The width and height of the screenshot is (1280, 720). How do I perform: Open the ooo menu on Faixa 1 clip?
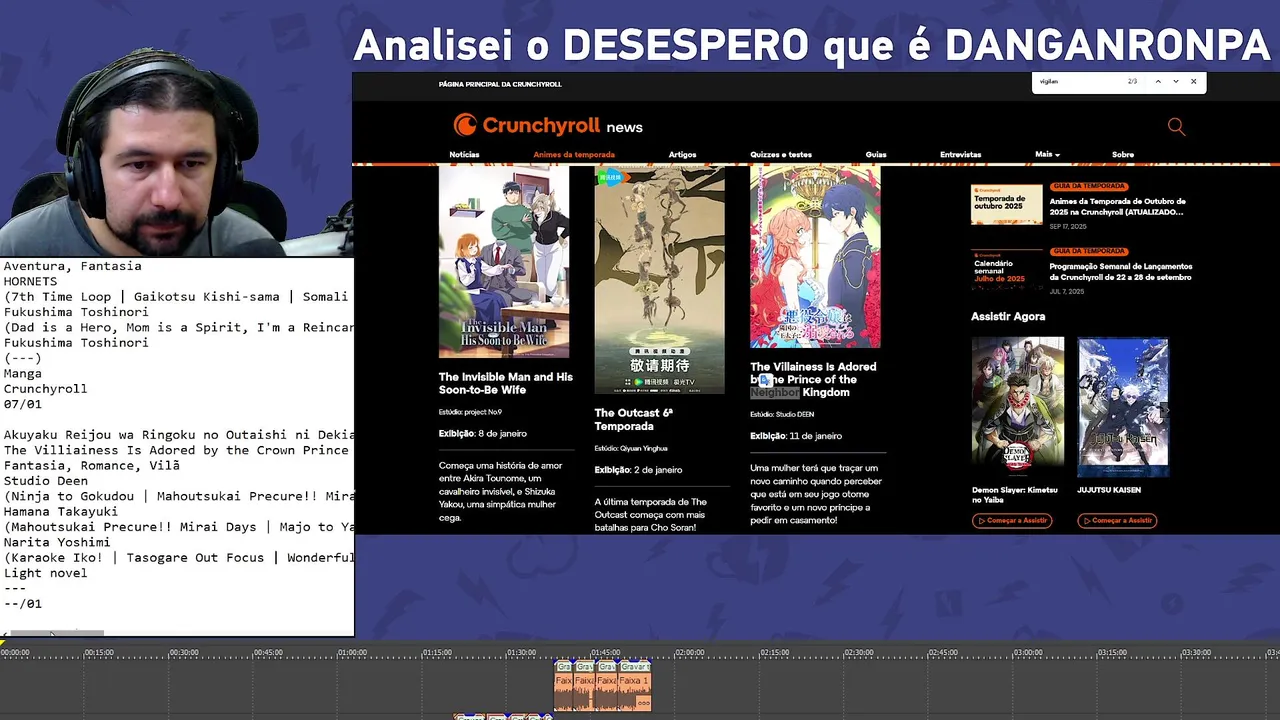(x=643, y=703)
